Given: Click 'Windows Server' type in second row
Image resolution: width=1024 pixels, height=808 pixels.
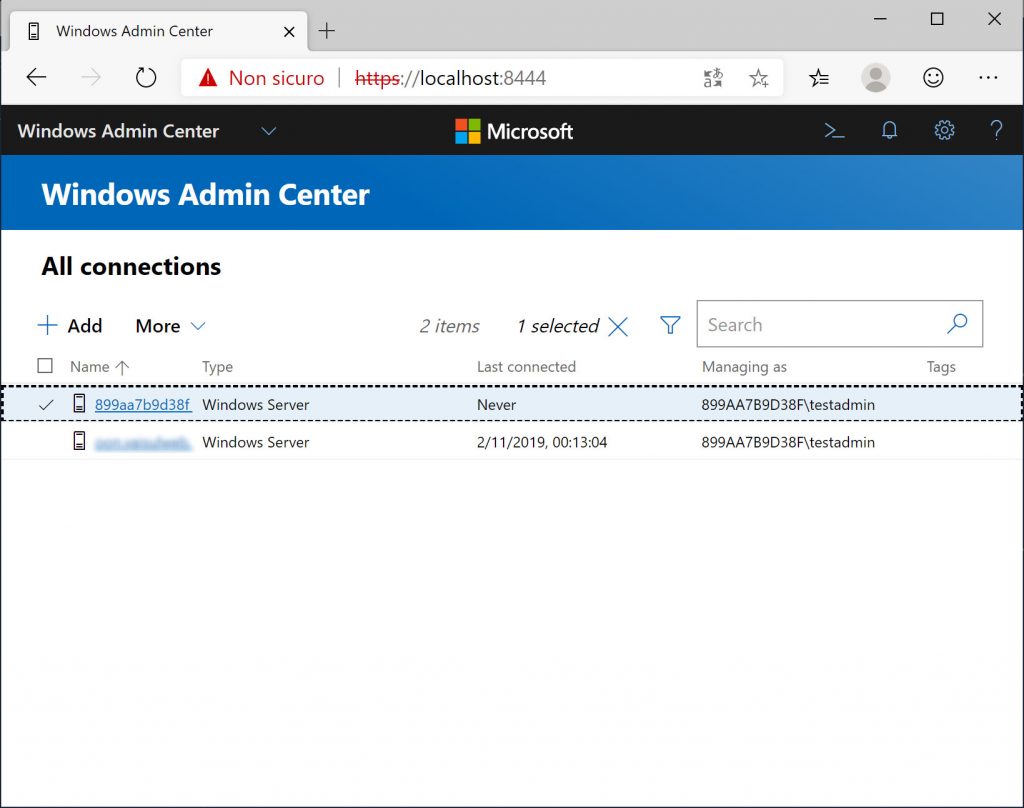Looking at the screenshot, I should coord(255,442).
